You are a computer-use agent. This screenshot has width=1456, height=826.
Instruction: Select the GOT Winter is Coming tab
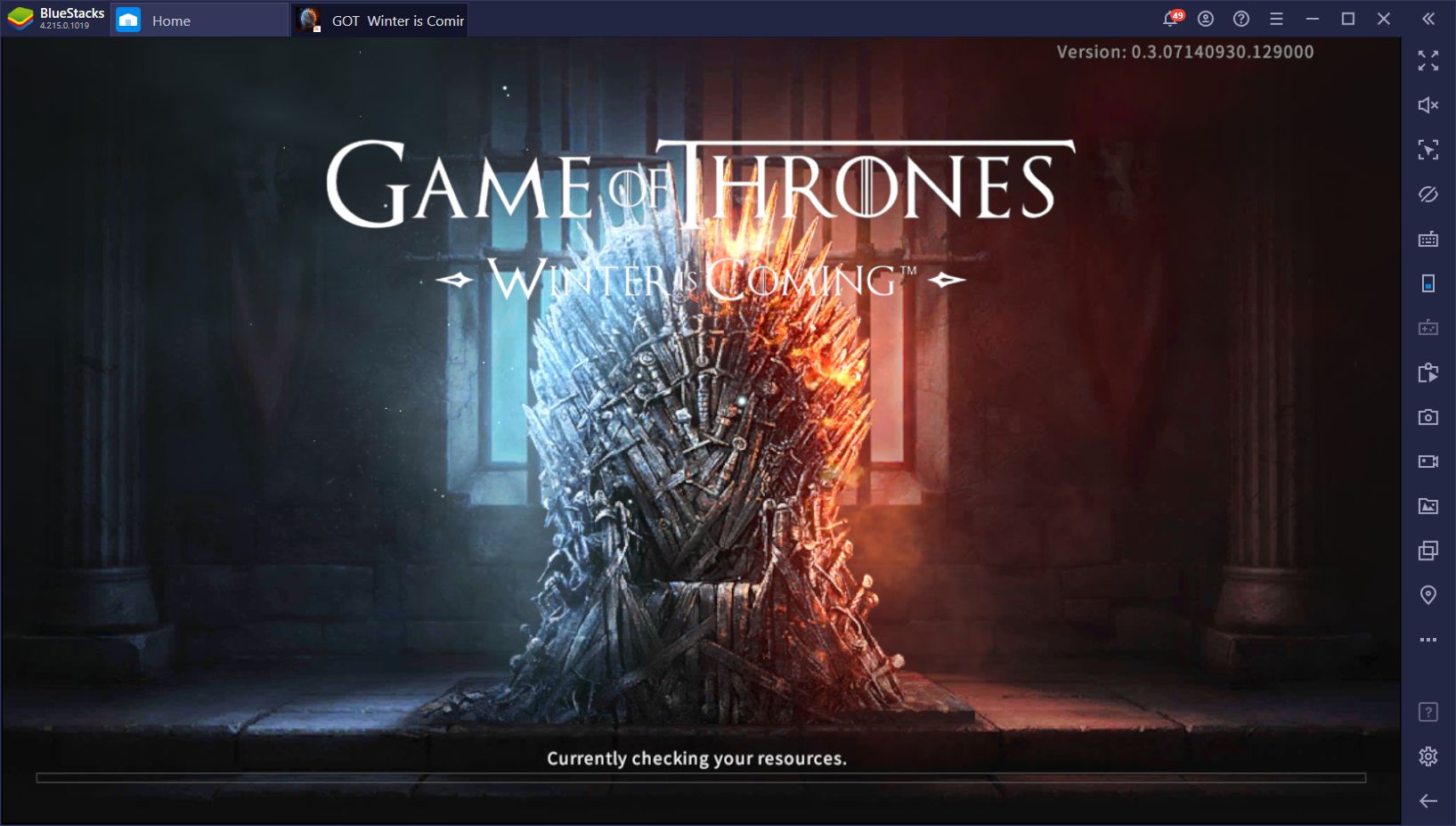pyautogui.click(x=380, y=20)
